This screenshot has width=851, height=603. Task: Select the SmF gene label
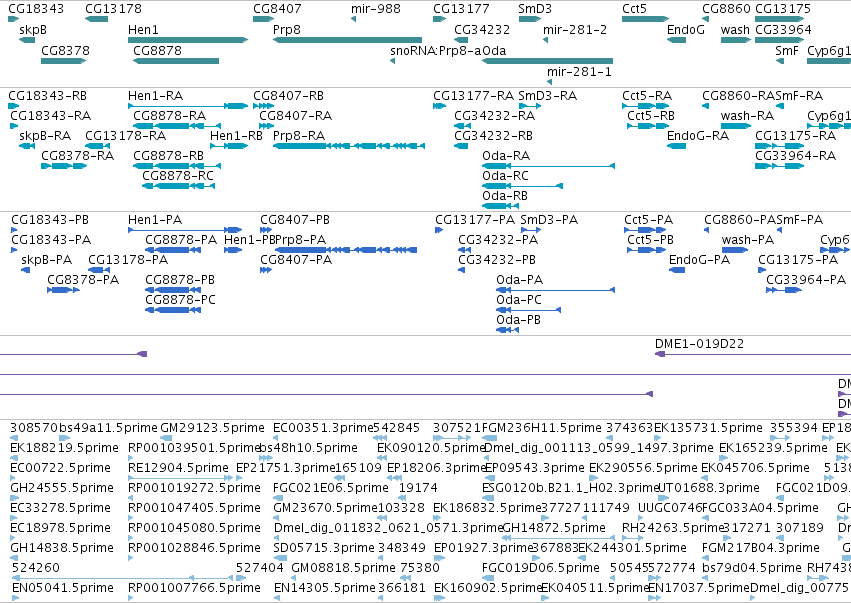(x=787, y=50)
